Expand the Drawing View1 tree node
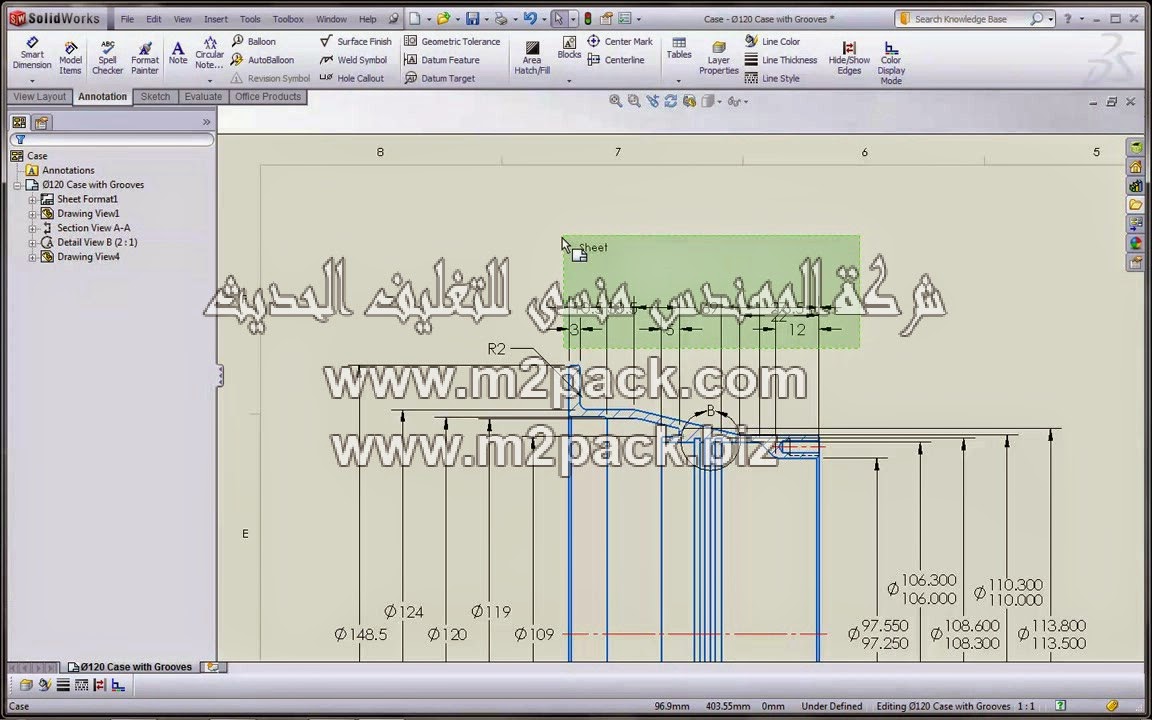This screenshot has height=720, width=1152. coord(32,214)
